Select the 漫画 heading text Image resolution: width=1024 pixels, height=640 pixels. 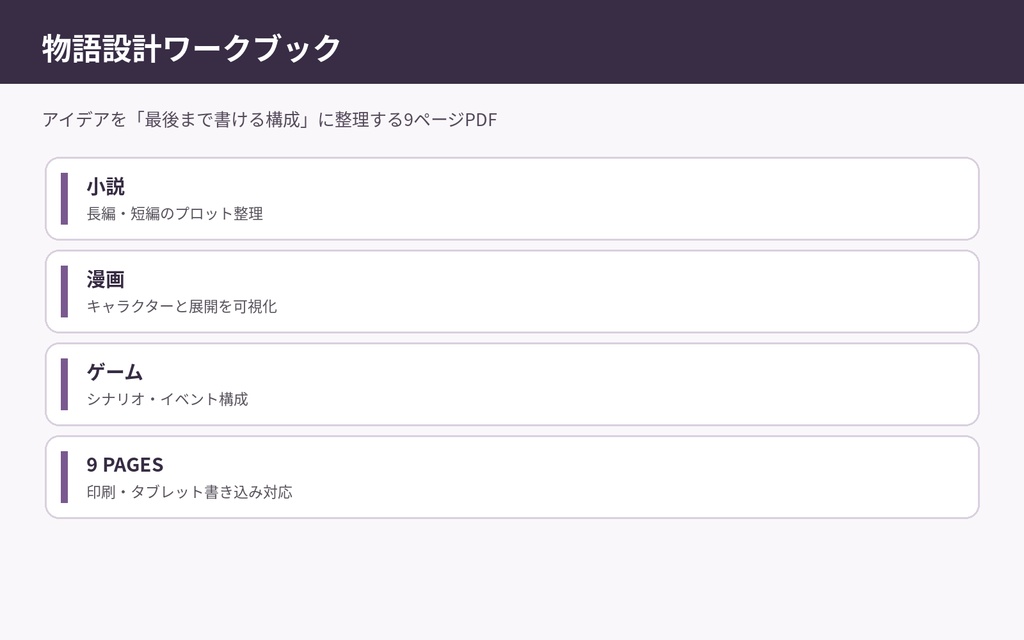106,280
